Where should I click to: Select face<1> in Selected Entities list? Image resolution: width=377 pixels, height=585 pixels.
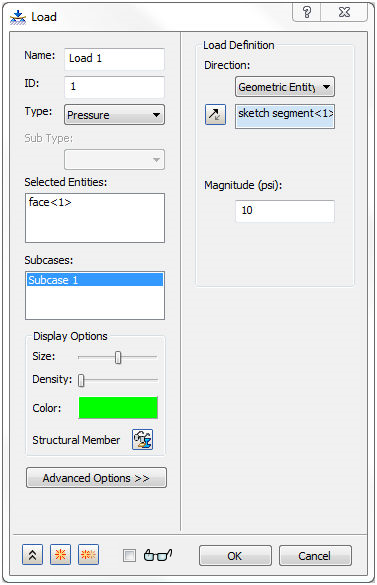(x=50, y=202)
